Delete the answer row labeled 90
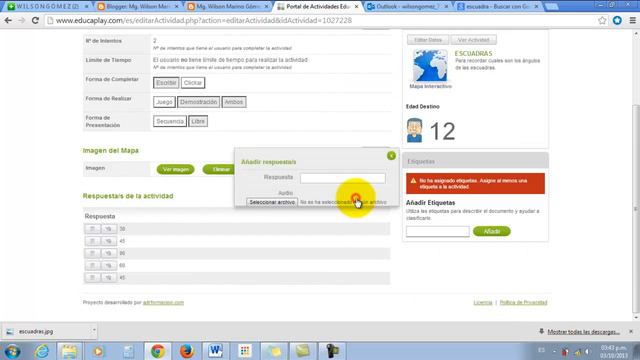Viewport: 640px width, 360px height. click(92, 253)
